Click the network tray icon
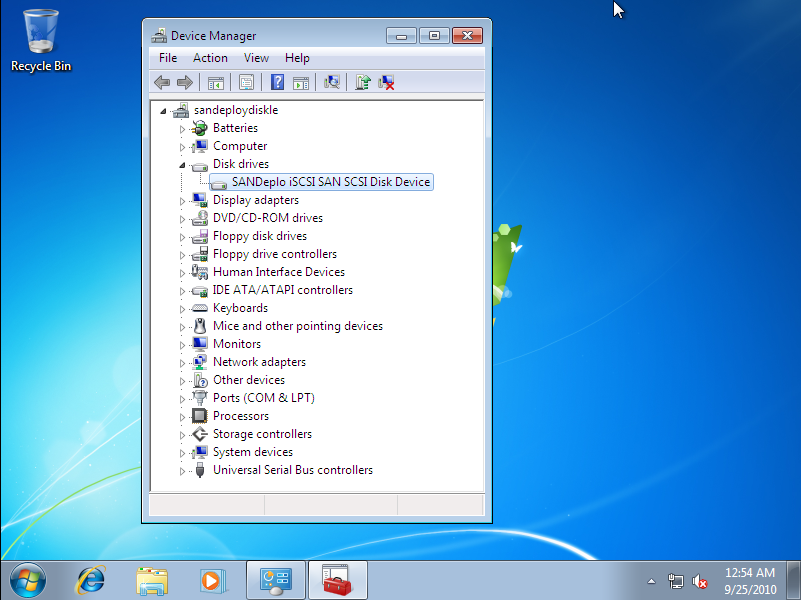 [x=675, y=582]
